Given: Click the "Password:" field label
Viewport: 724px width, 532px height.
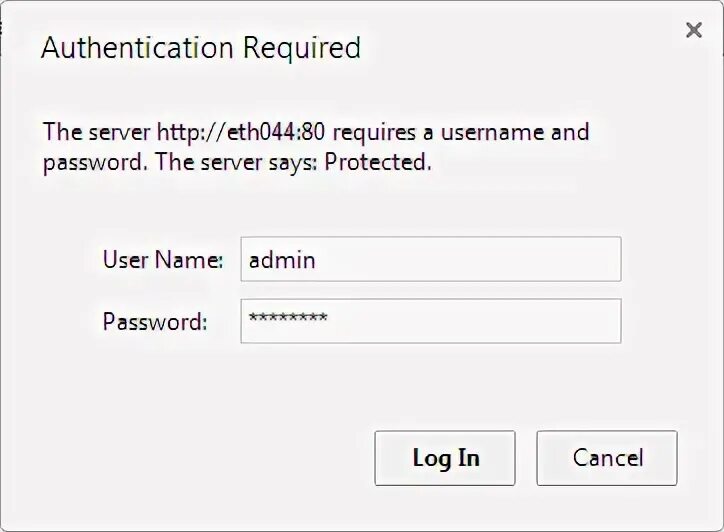Looking at the screenshot, I should coord(155,322).
